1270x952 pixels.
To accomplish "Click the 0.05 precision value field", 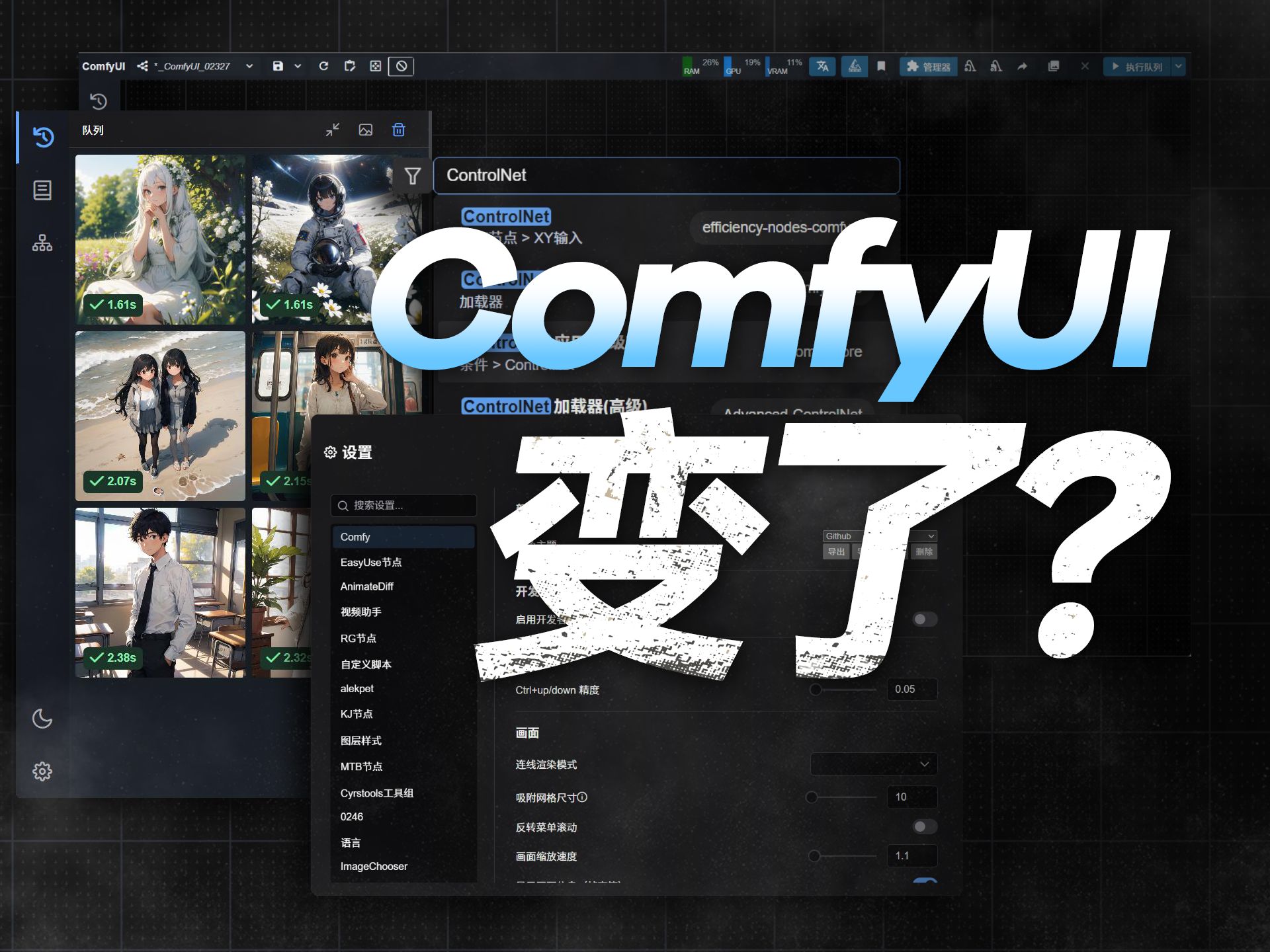I will point(912,689).
